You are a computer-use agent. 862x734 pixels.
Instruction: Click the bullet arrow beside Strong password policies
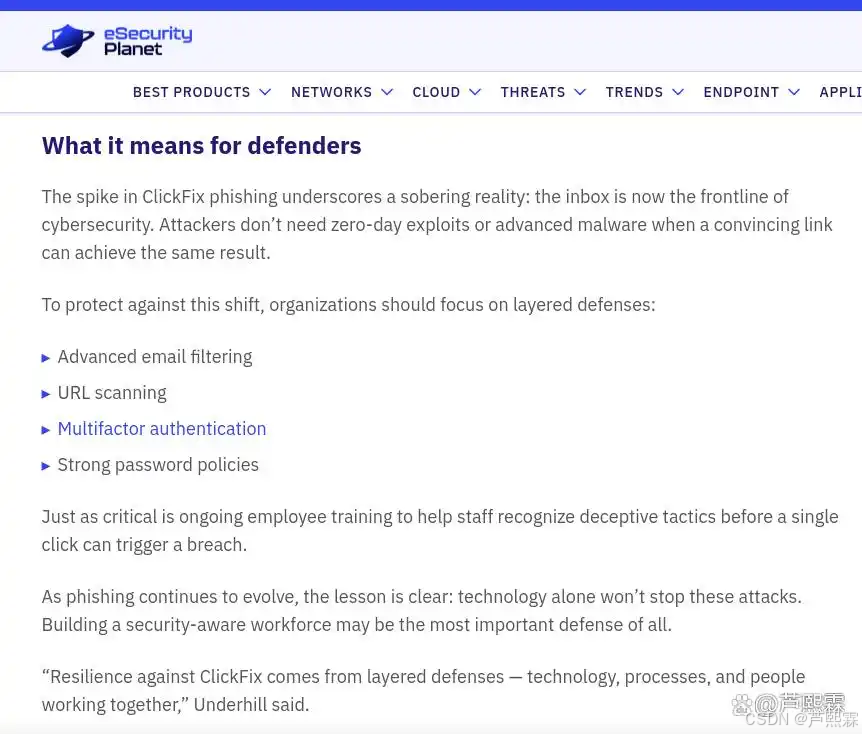[46, 466]
